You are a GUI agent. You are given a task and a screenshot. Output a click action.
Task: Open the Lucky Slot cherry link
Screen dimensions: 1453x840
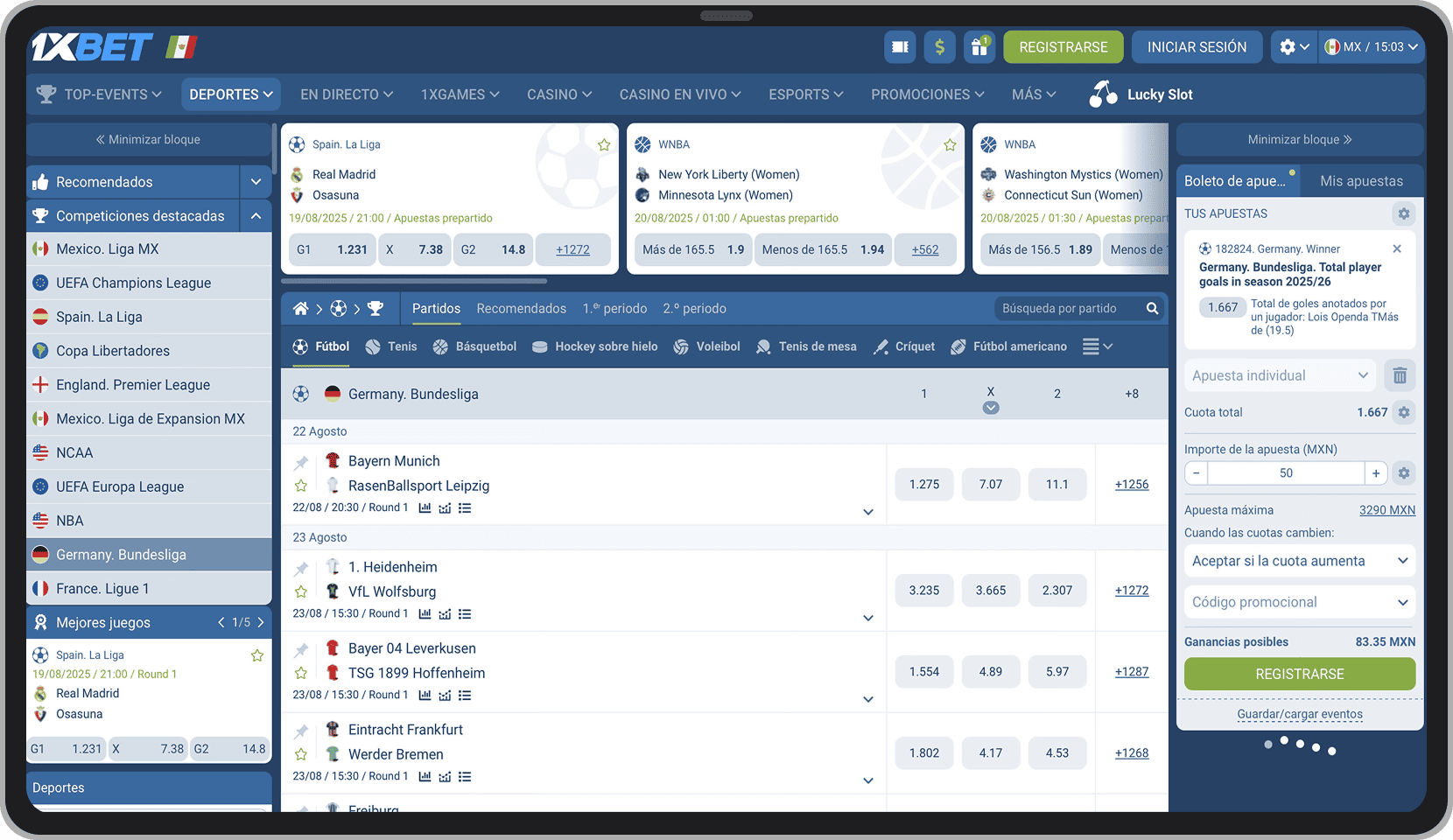pos(1141,94)
